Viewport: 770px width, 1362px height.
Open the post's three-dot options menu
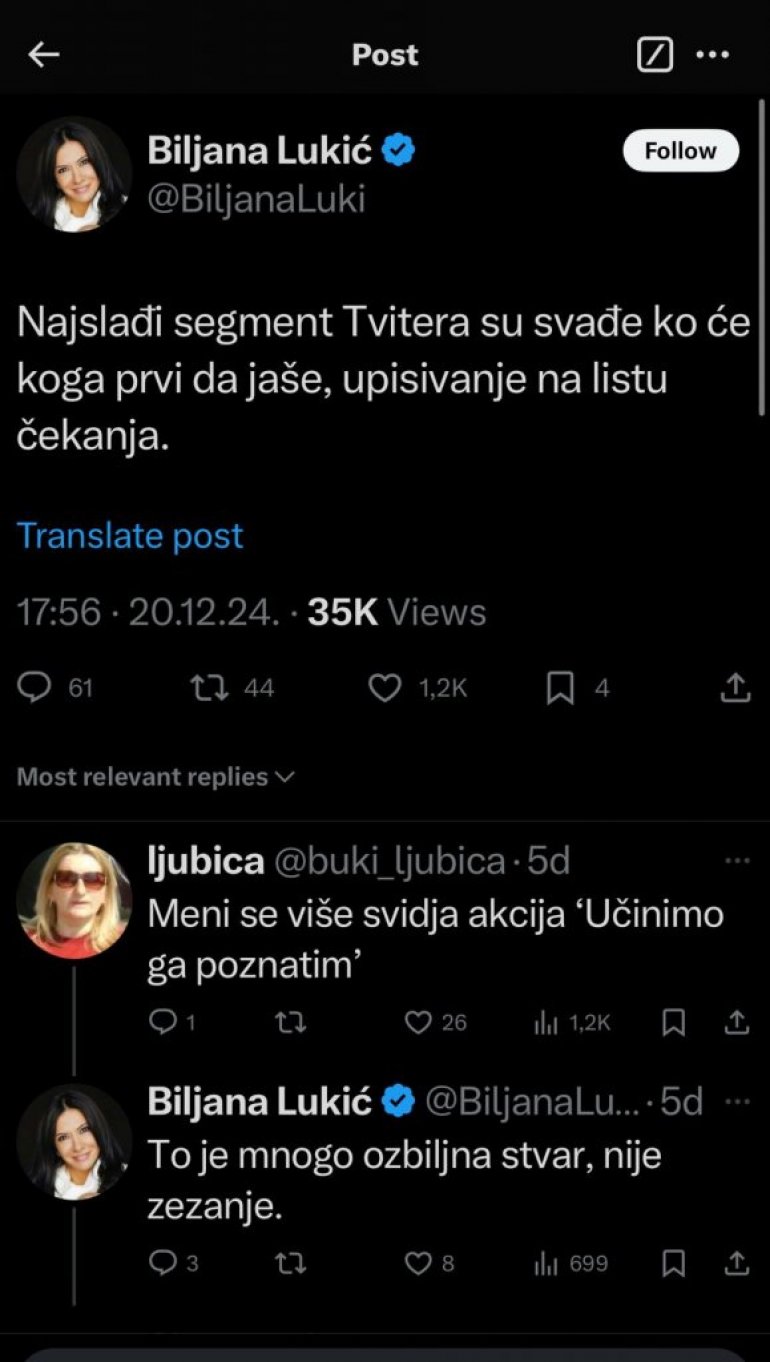(712, 55)
